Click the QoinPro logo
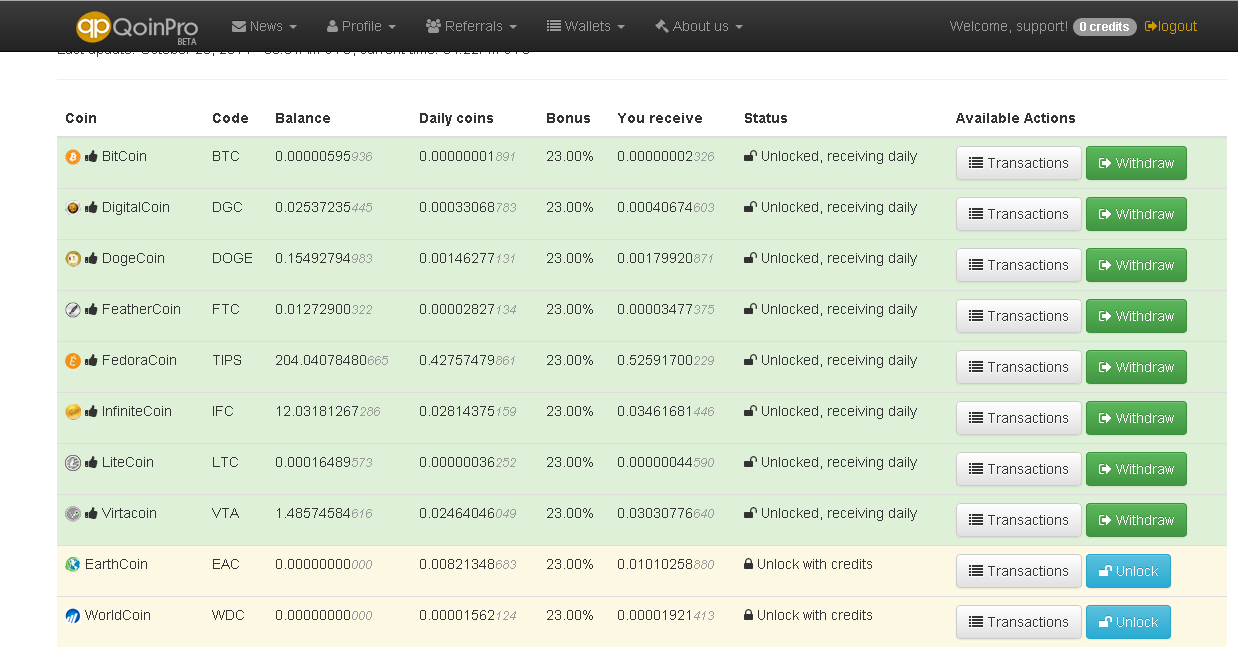Screen dimensions: 1238x660 click(138, 27)
